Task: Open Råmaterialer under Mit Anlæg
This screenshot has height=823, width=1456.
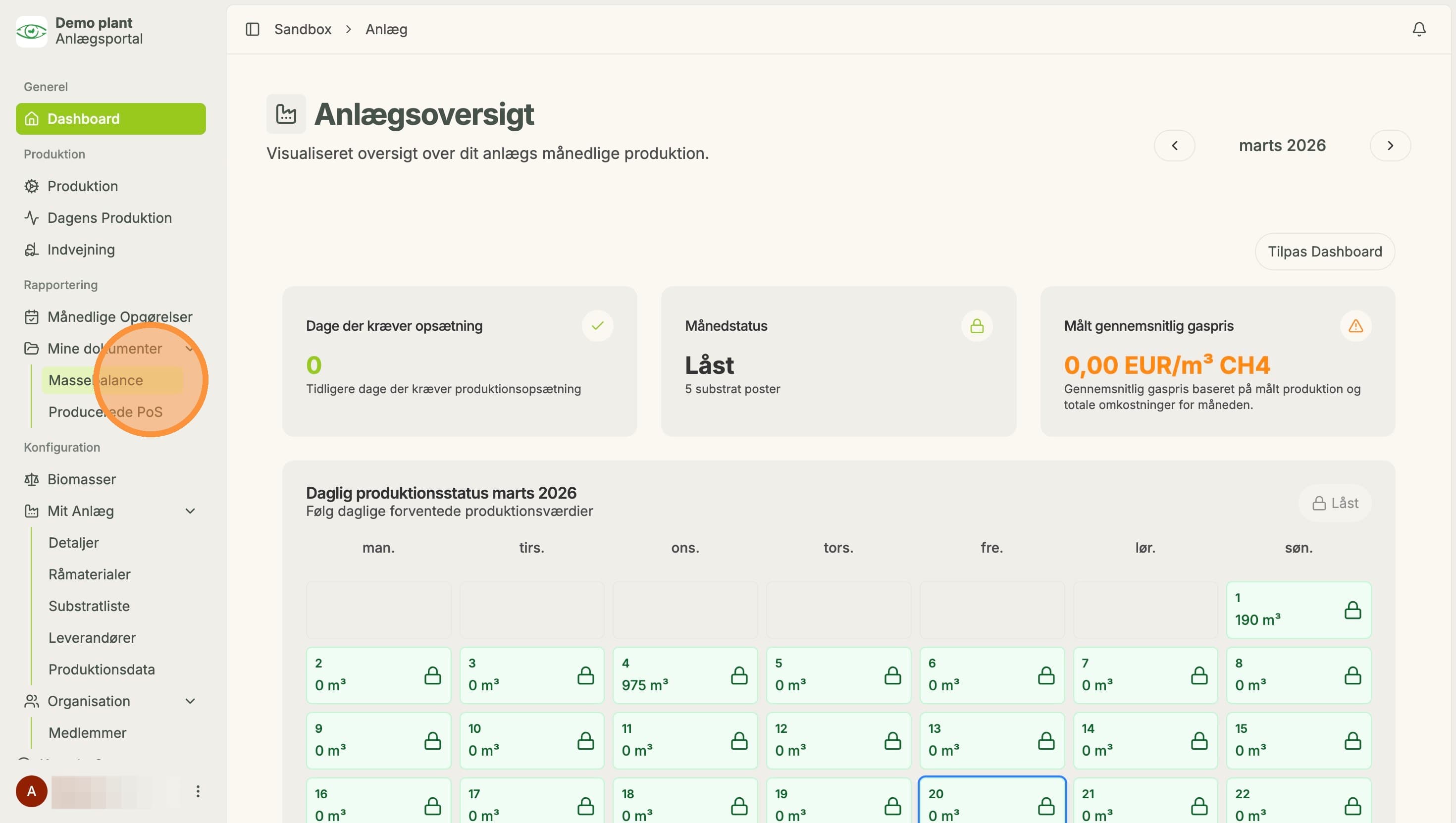Action: tap(112, 574)
